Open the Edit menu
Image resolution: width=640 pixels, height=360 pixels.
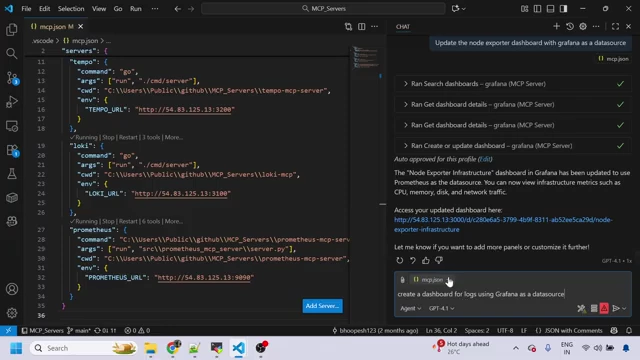[44, 9]
